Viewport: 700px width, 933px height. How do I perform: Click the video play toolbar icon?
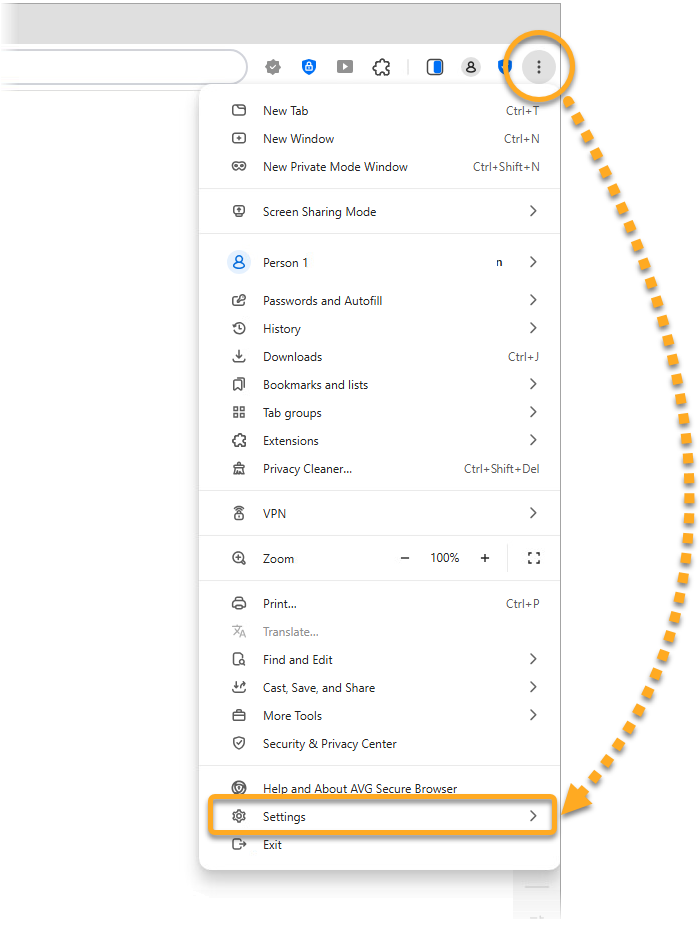[x=345, y=67]
